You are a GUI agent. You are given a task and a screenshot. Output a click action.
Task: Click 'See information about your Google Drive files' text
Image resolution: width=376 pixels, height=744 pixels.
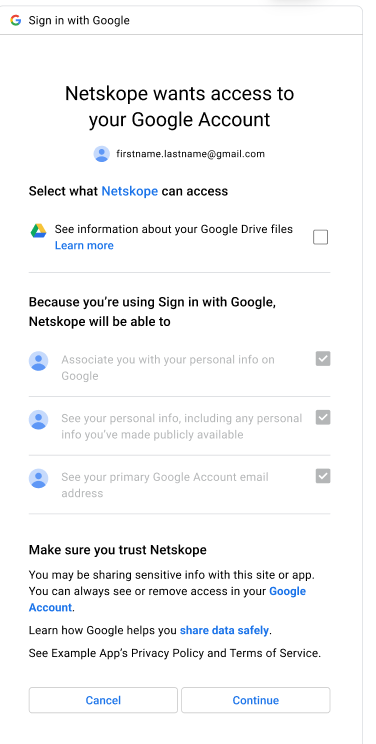174,229
